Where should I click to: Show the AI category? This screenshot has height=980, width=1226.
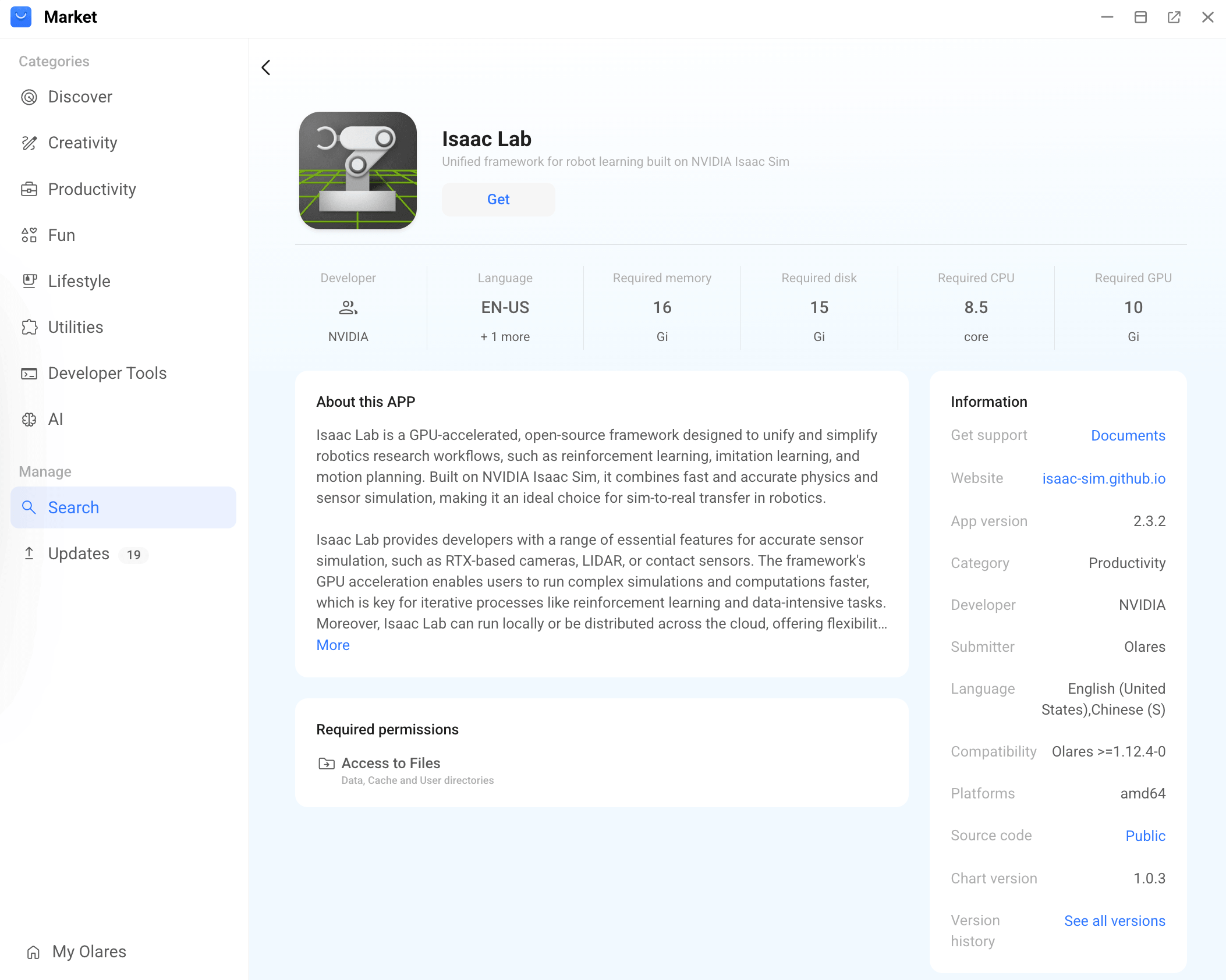(123, 419)
